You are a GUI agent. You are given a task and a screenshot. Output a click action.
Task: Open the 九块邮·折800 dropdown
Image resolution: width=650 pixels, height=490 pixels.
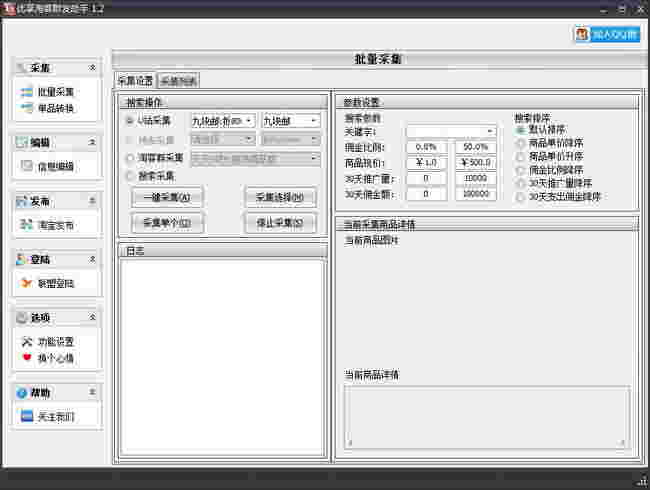[222, 120]
